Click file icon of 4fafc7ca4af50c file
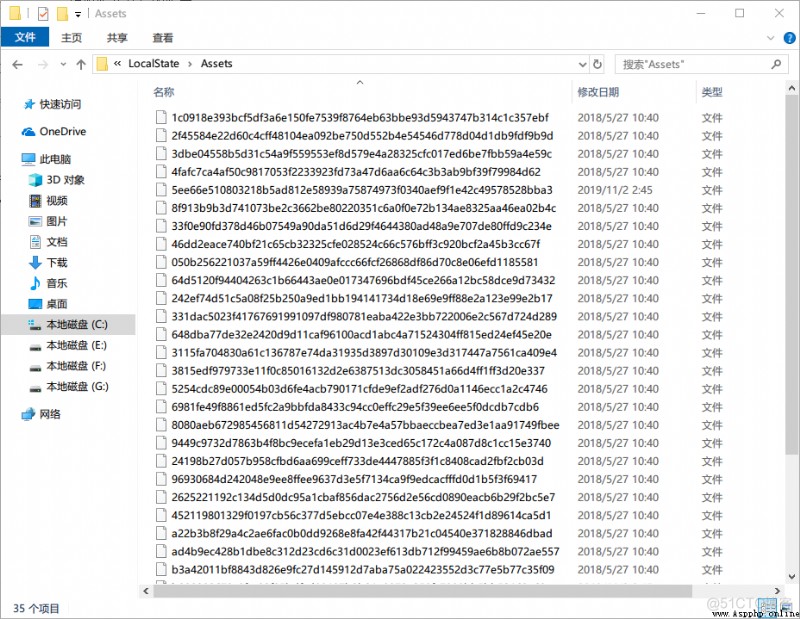The width and height of the screenshot is (800, 619). coord(161,171)
